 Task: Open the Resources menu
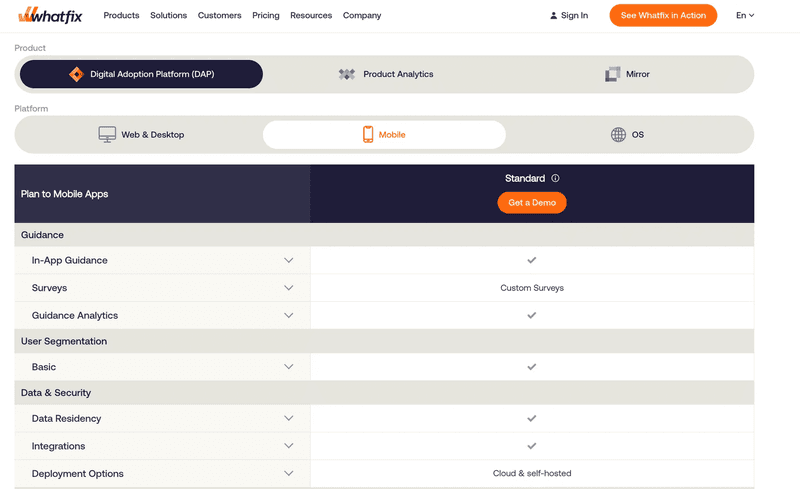point(311,15)
